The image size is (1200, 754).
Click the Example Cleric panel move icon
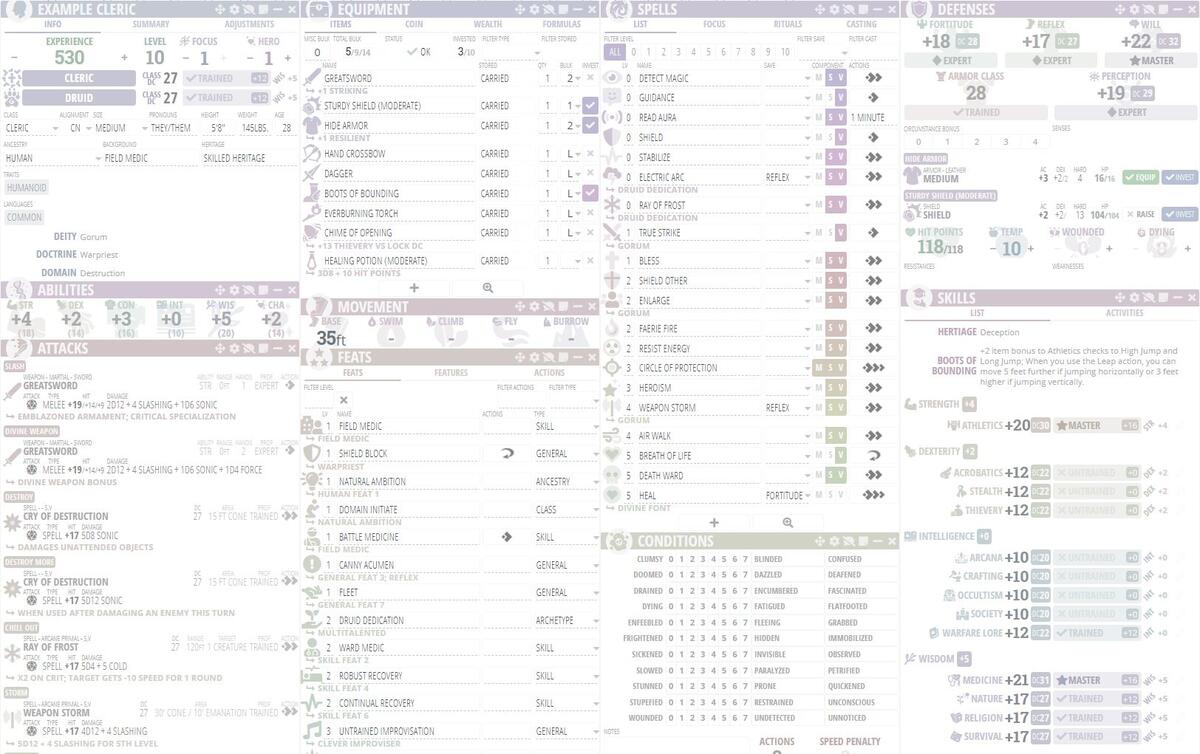[219, 9]
